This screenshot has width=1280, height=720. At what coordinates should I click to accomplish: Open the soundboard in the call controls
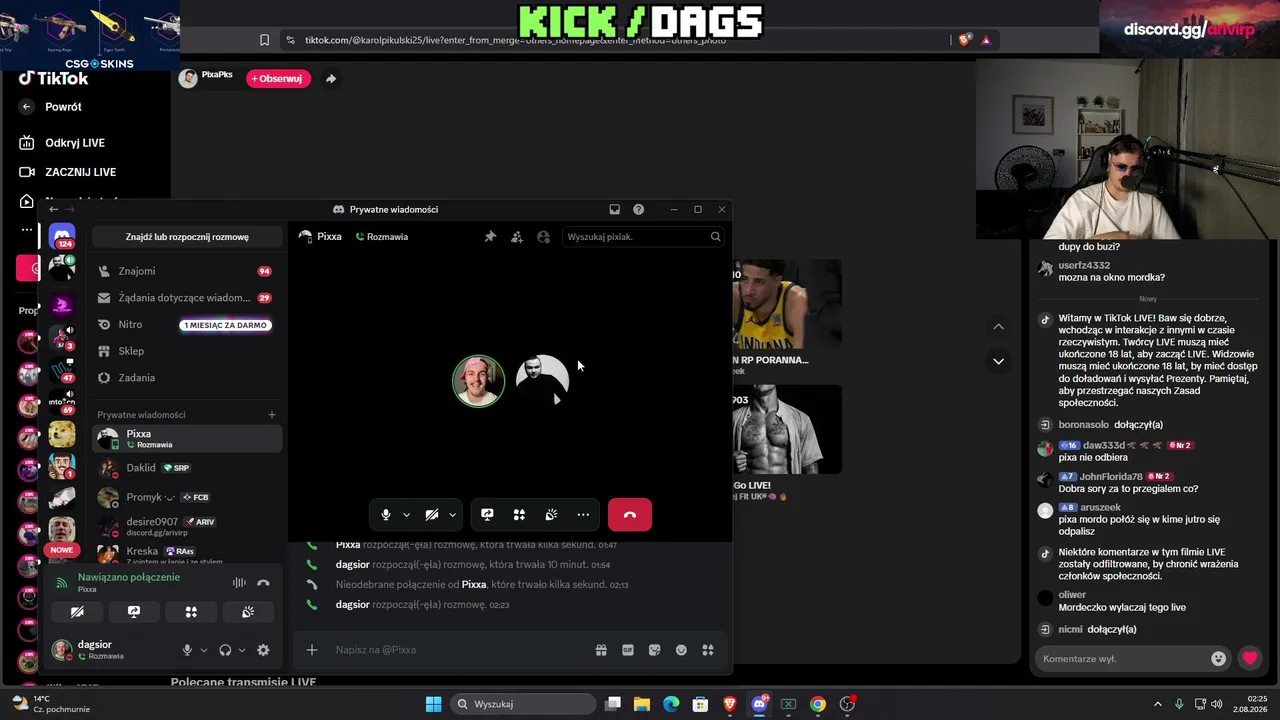click(x=551, y=515)
